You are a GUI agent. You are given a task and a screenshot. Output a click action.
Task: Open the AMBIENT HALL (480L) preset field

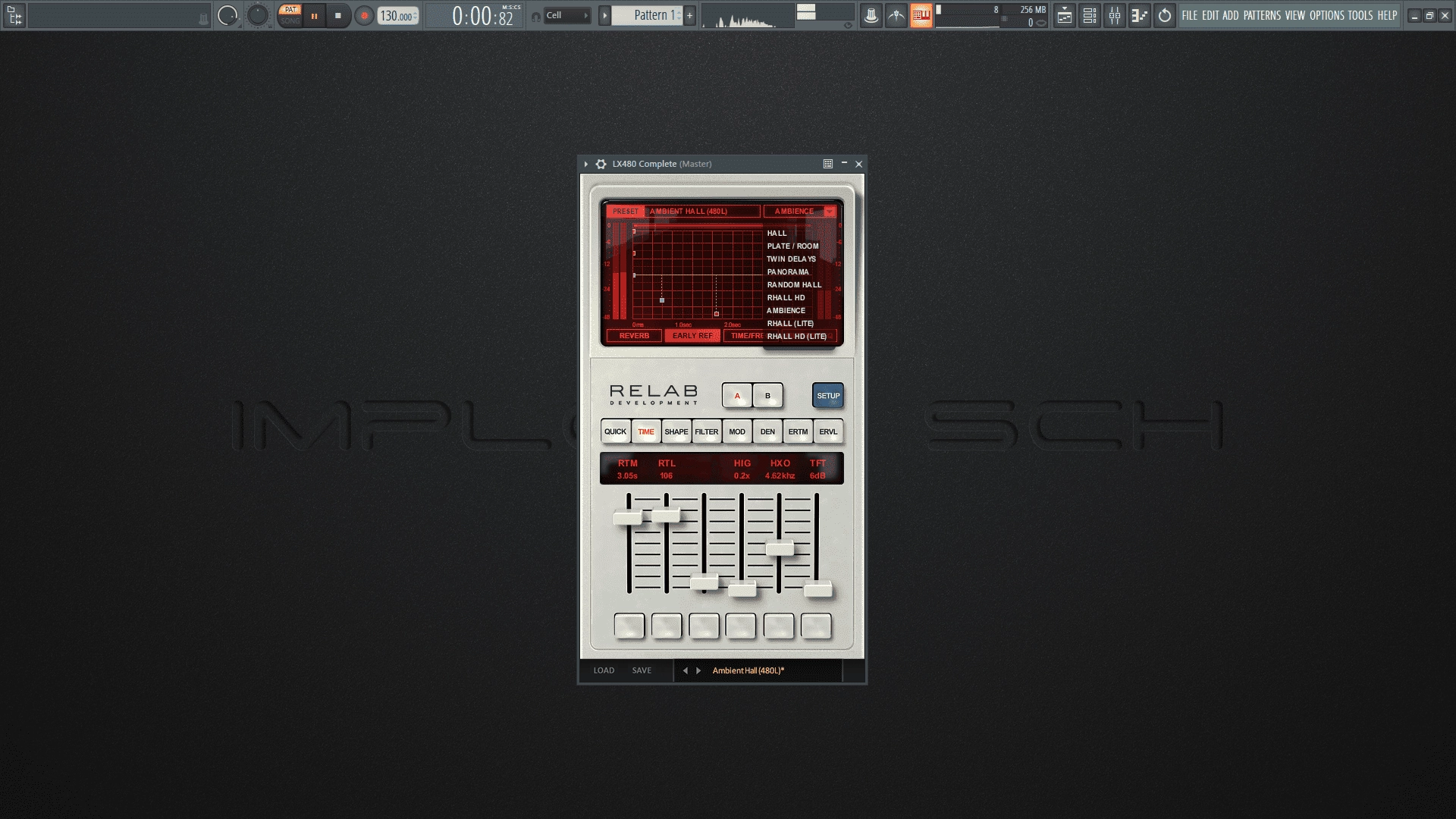pyautogui.click(x=702, y=212)
